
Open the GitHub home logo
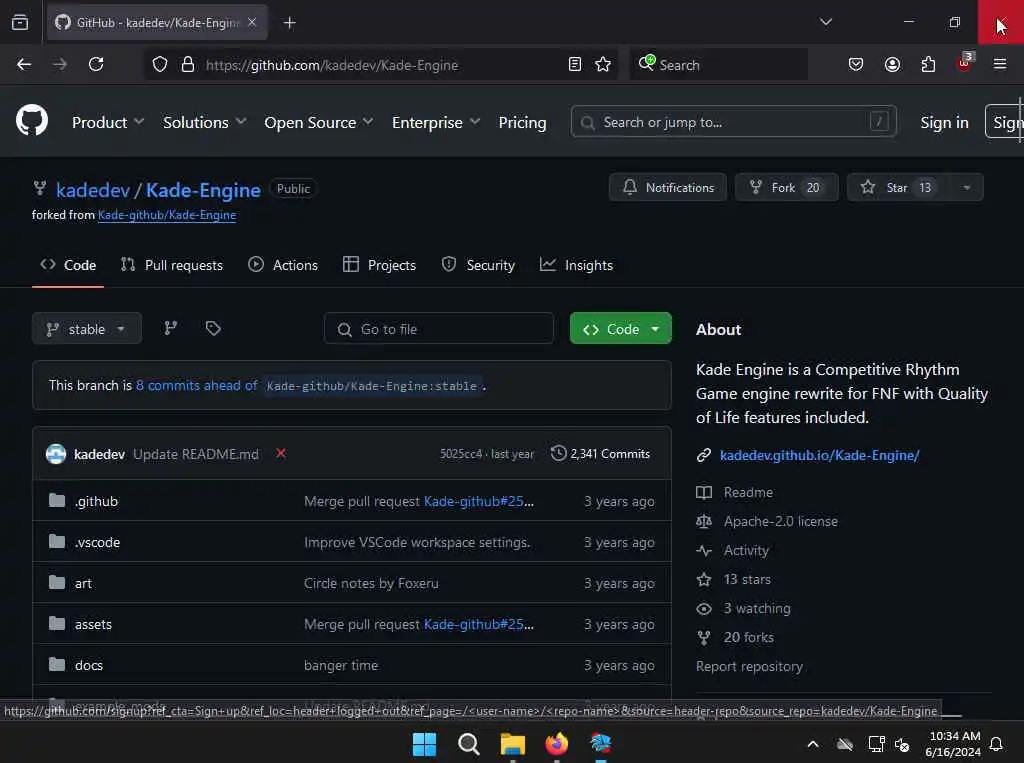pyautogui.click(x=32, y=121)
